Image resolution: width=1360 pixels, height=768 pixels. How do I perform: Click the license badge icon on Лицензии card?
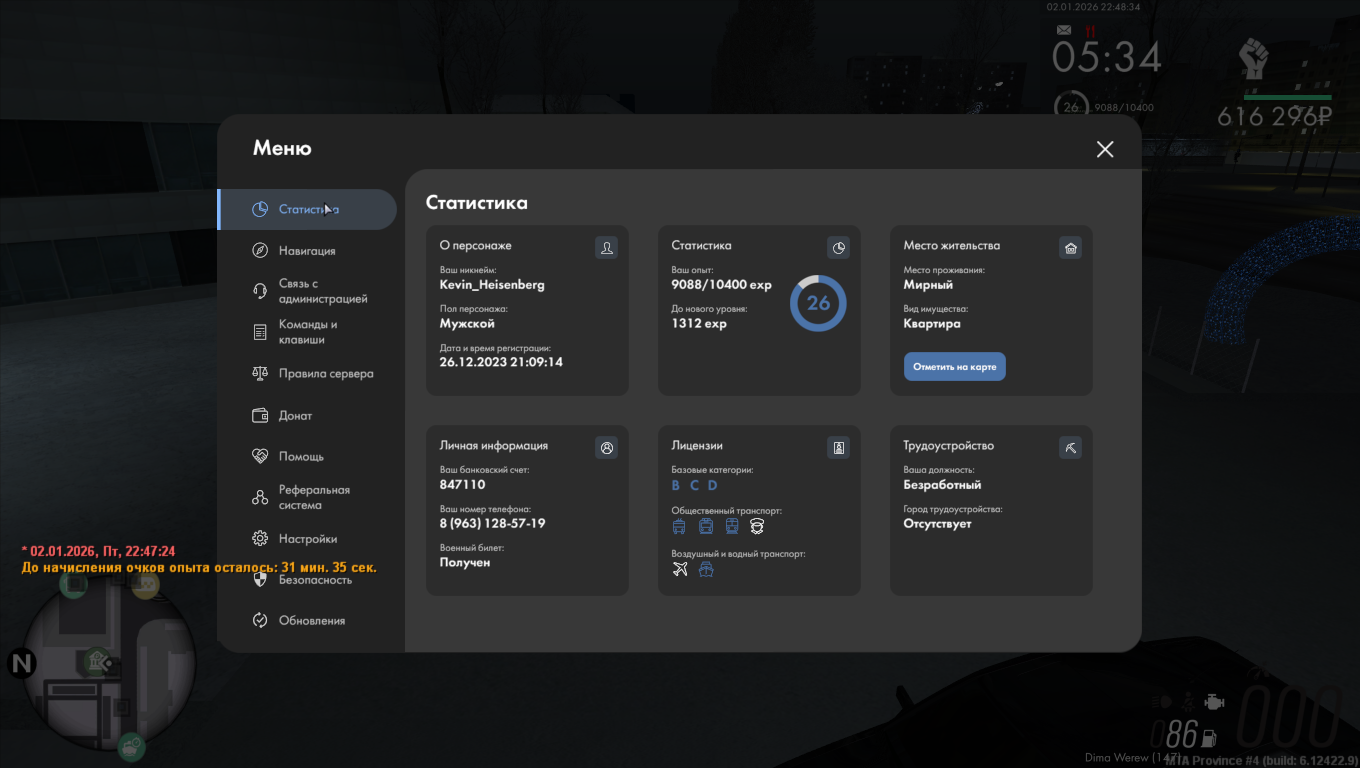[838, 448]
